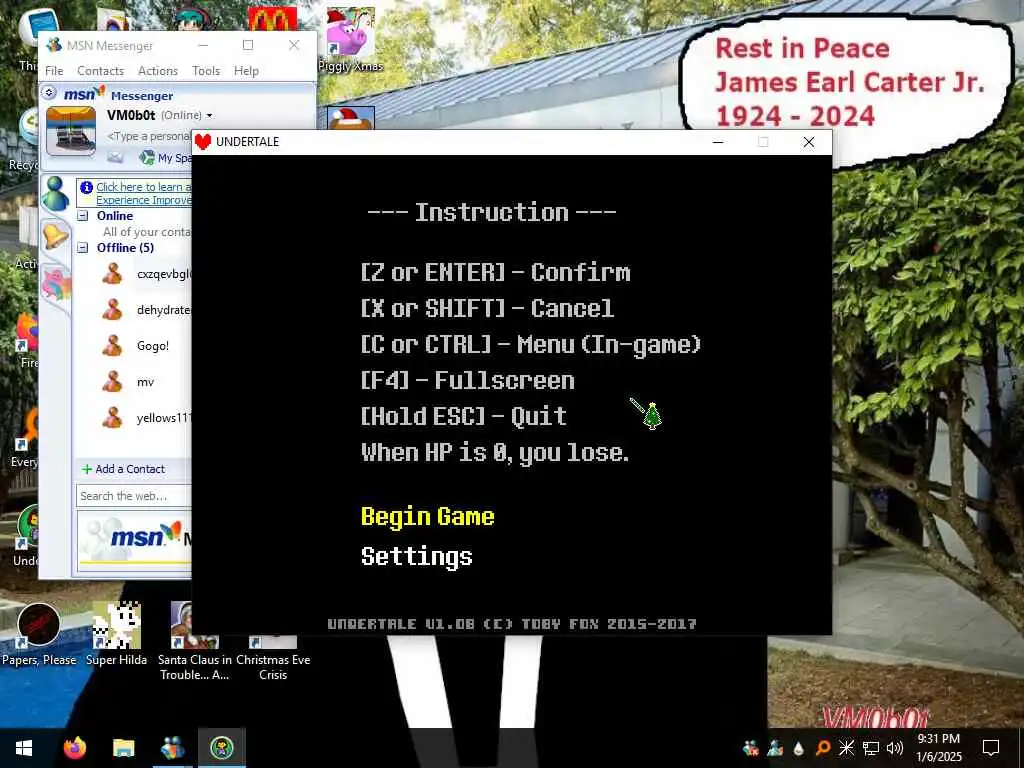Open File Explorer from the taskbar
Viewport: 1024px width, 768px height.
[x=123, y=748]
